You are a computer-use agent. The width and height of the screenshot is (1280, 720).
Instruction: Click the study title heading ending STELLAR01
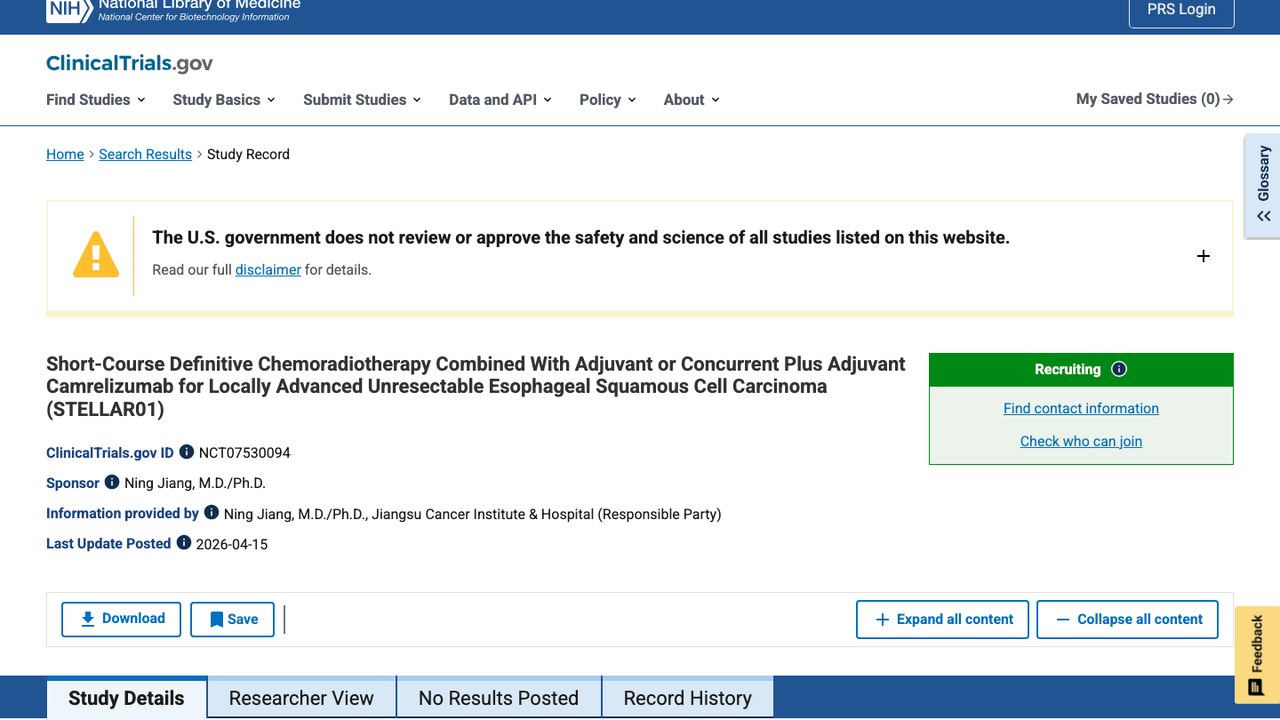(476, 386)
